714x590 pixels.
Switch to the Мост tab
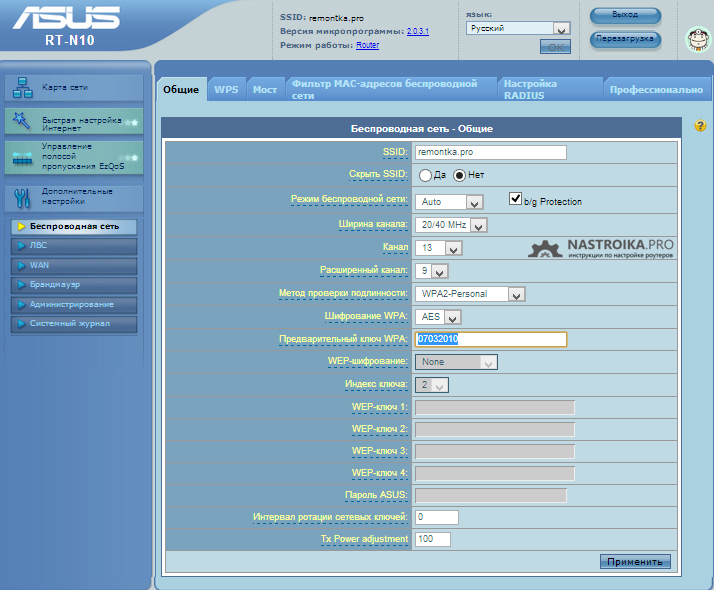pyautogui.click(x=265, y=90)
